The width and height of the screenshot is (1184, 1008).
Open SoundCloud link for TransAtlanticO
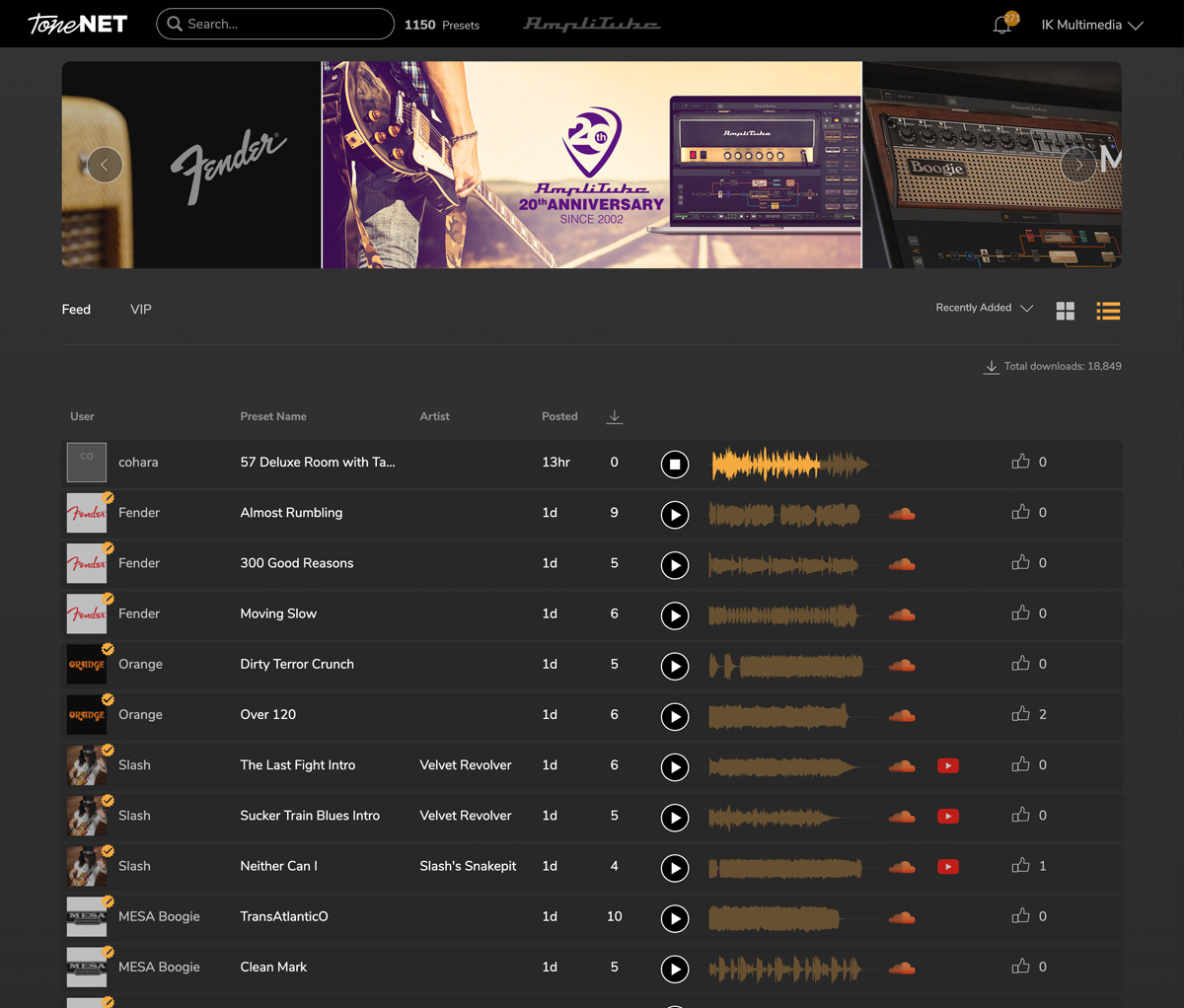[902, 917]
